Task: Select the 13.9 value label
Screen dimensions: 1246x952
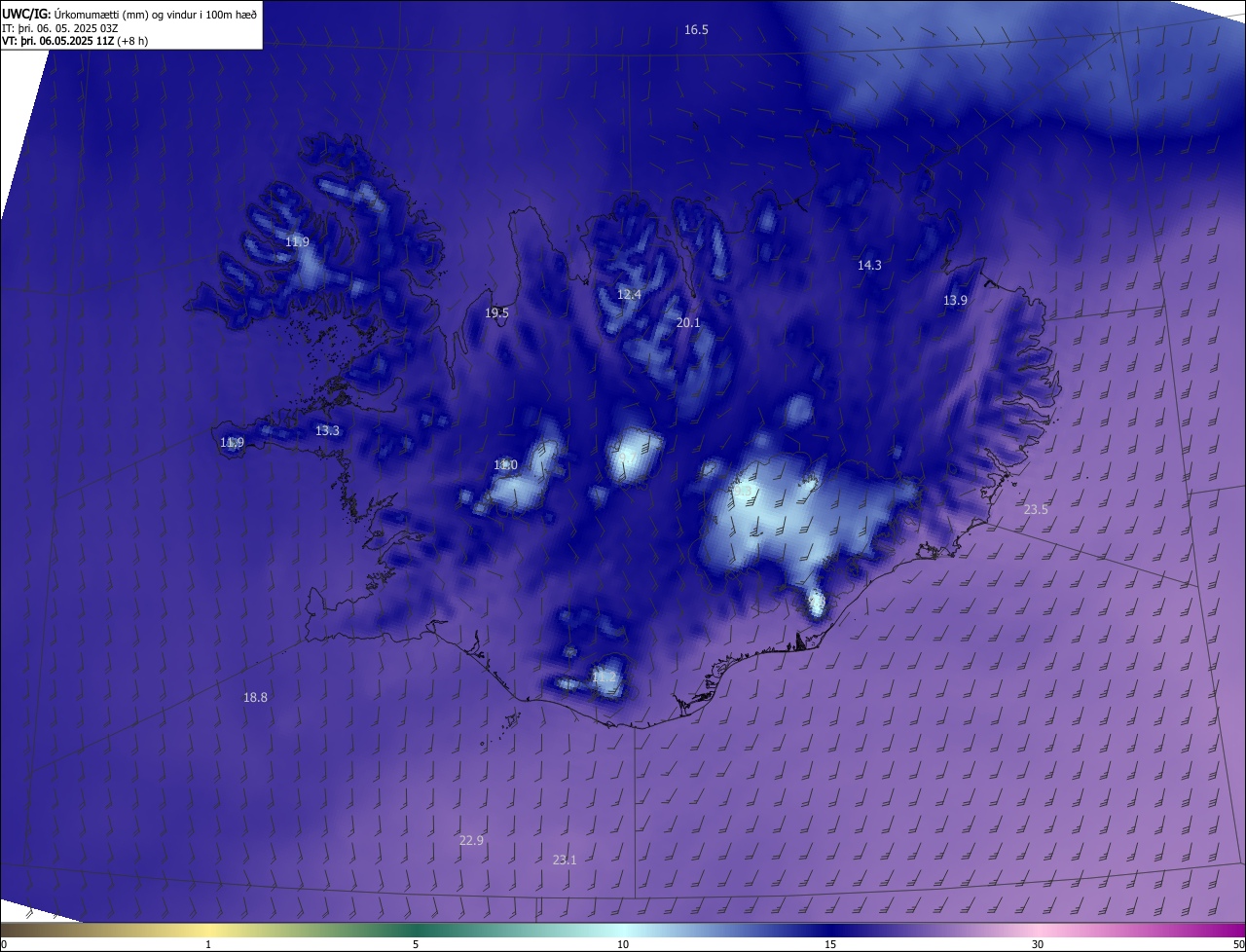Action: coord(955,301)
